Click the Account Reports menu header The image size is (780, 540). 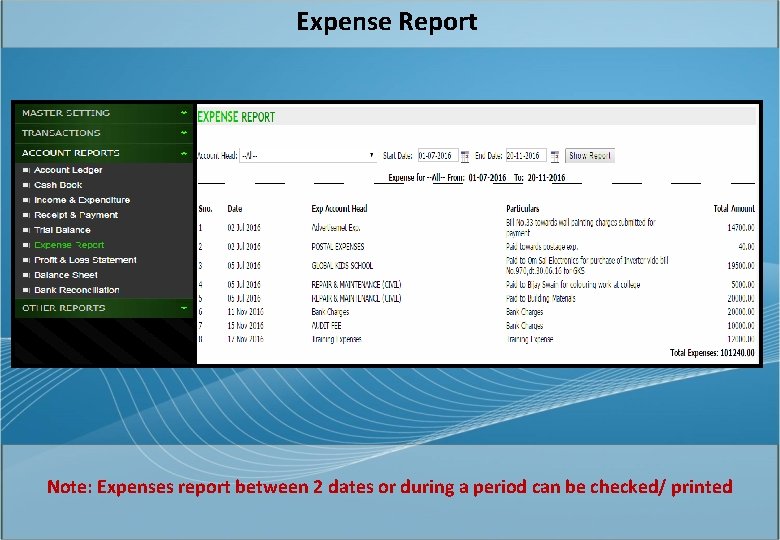(103, 153)
